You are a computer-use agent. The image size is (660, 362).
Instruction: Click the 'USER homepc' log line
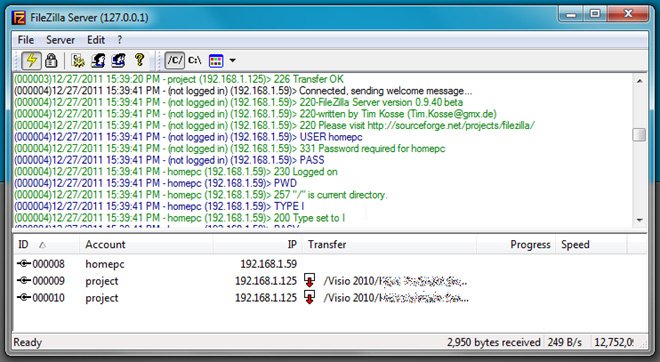click(x=188, y=137)
